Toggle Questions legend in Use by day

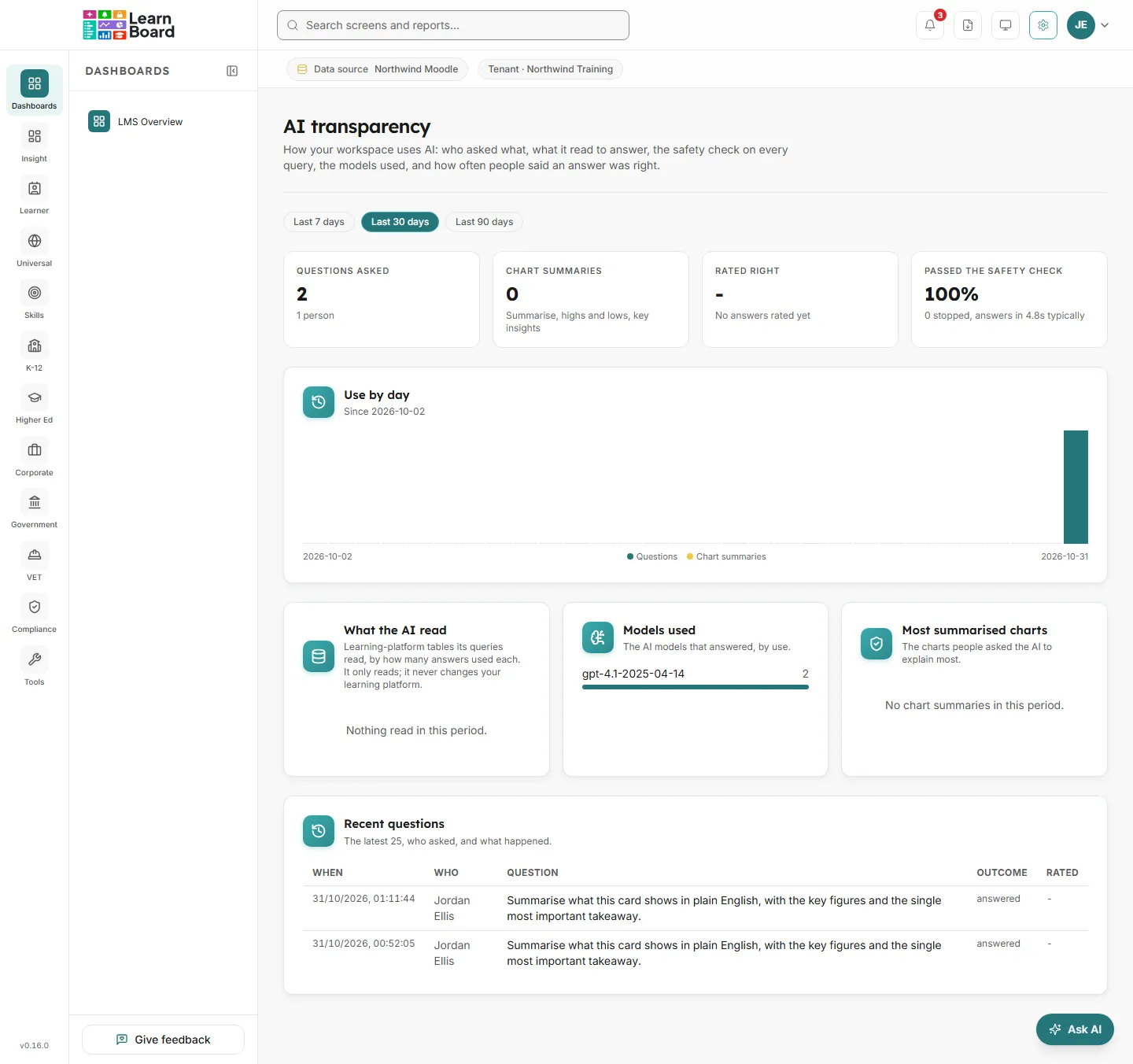pyautogui.click(x=652, y=556)
